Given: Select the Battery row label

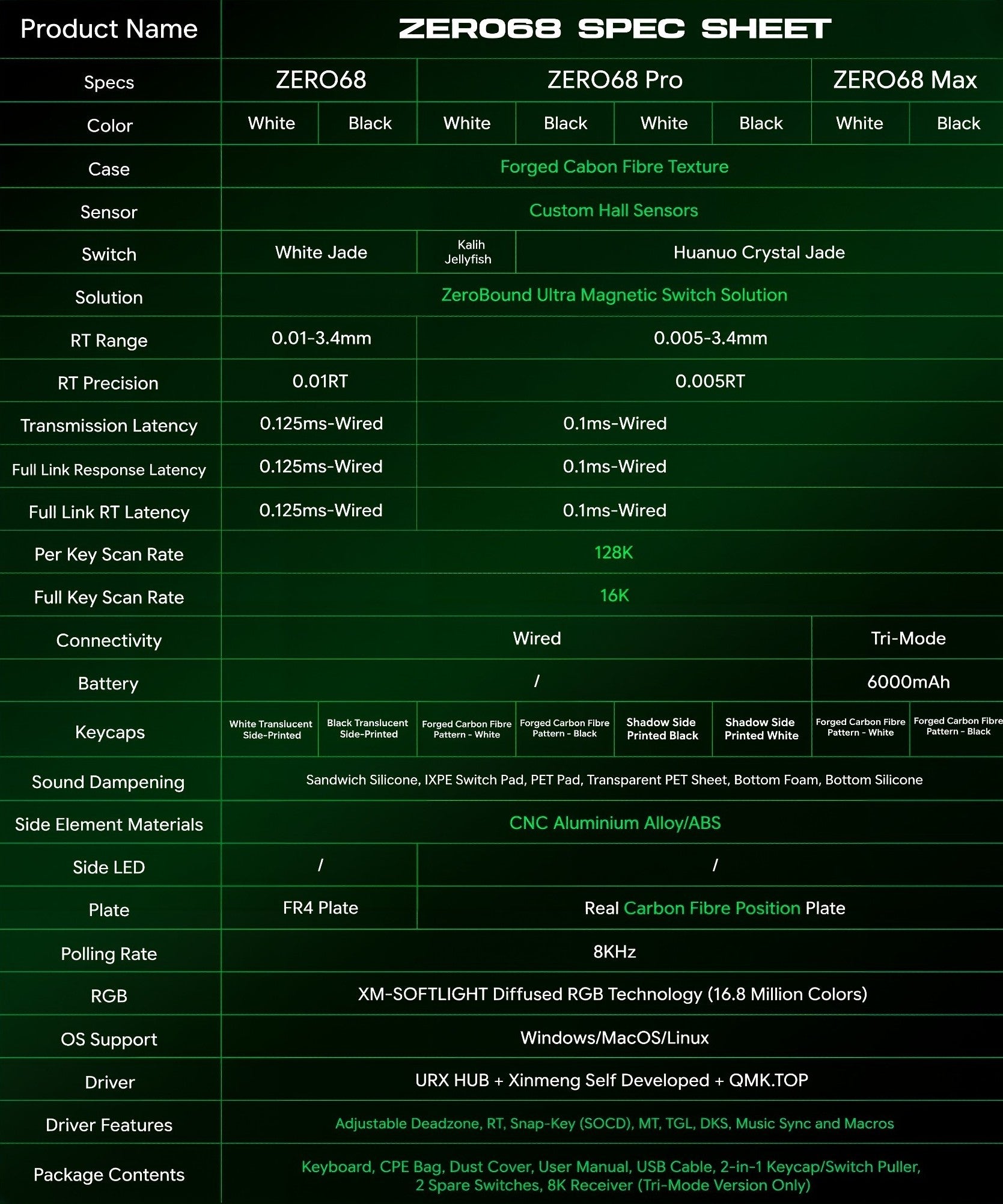Looking at the screenshot, I should click(x=108, y=683).
